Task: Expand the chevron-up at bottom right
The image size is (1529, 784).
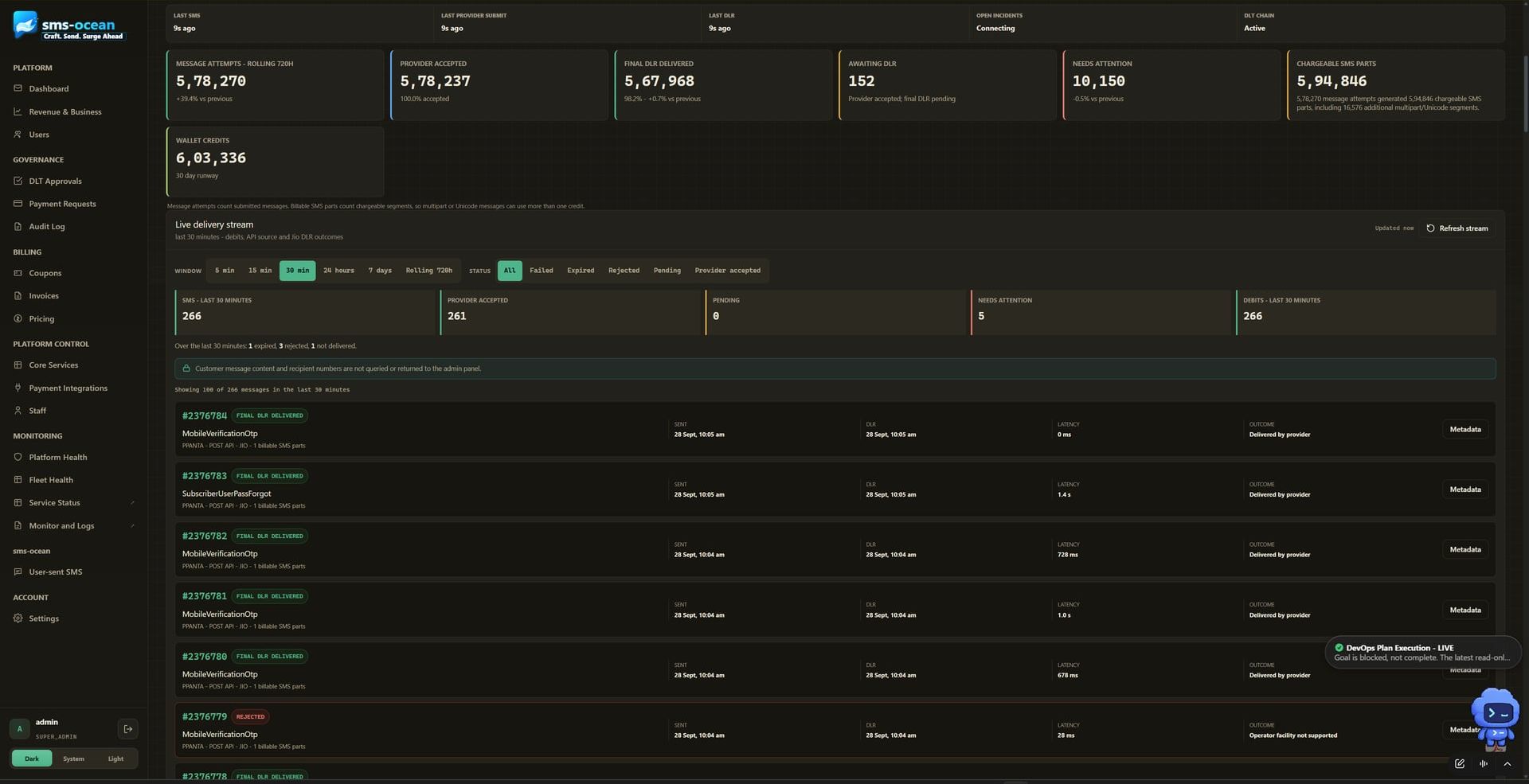Action: [x=1507, y=763]
